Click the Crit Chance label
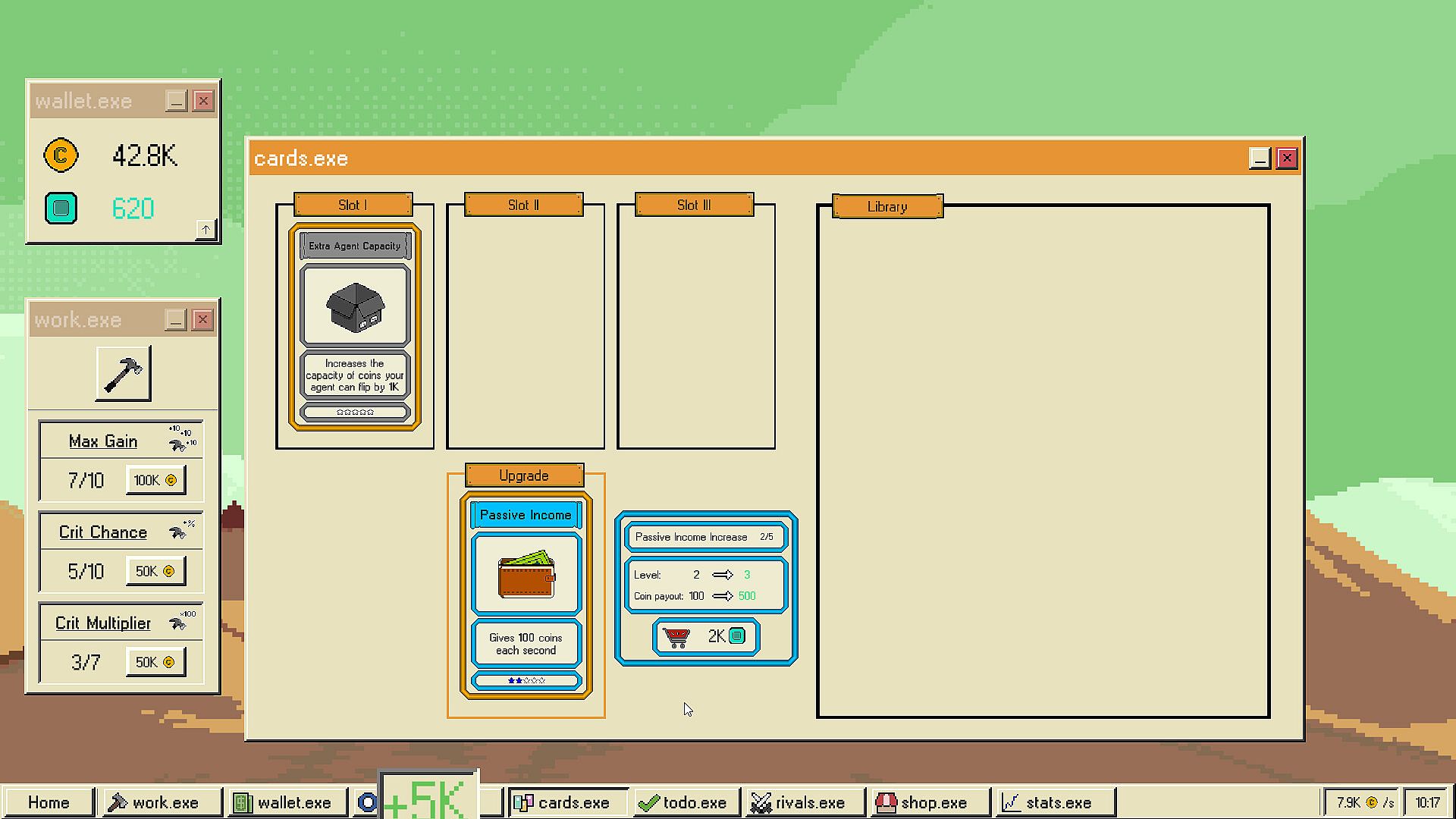 pyautogui.click(x=103, y=532)
